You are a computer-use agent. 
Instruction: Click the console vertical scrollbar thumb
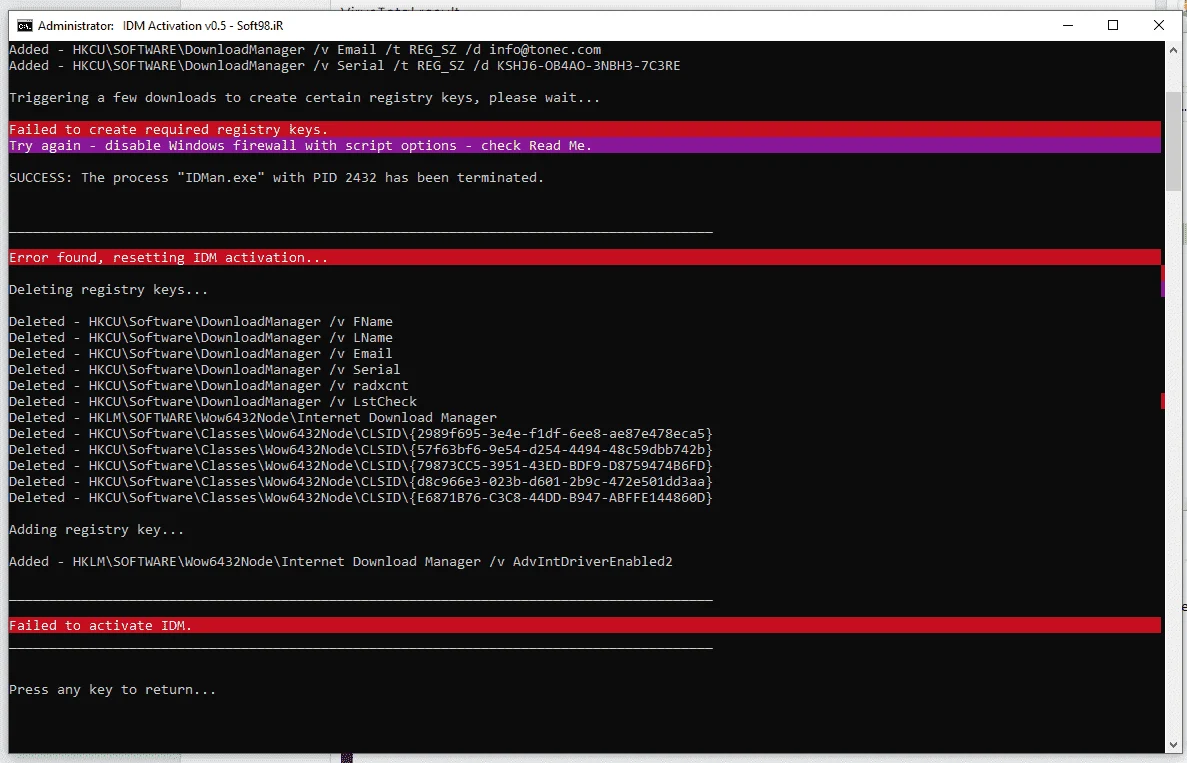(x=1173, y=144)
